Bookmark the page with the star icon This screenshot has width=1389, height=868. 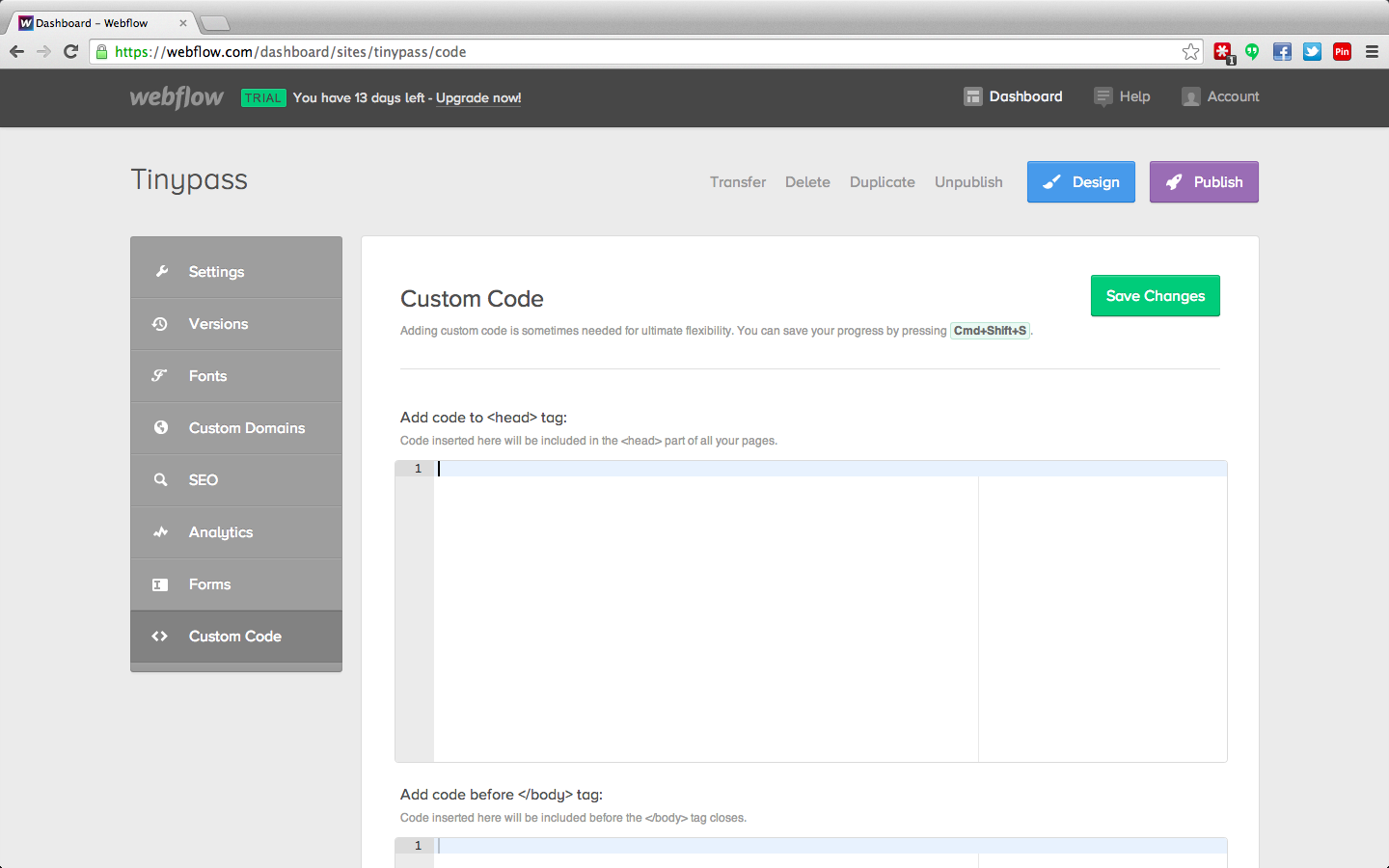click(1190, 52)
